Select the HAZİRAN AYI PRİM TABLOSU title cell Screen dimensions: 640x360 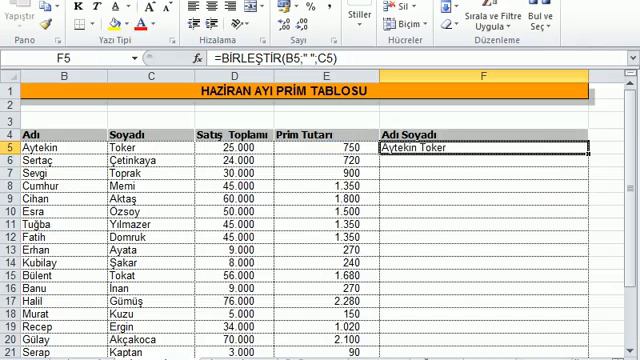pyautogui.click(x=304, y=91)
